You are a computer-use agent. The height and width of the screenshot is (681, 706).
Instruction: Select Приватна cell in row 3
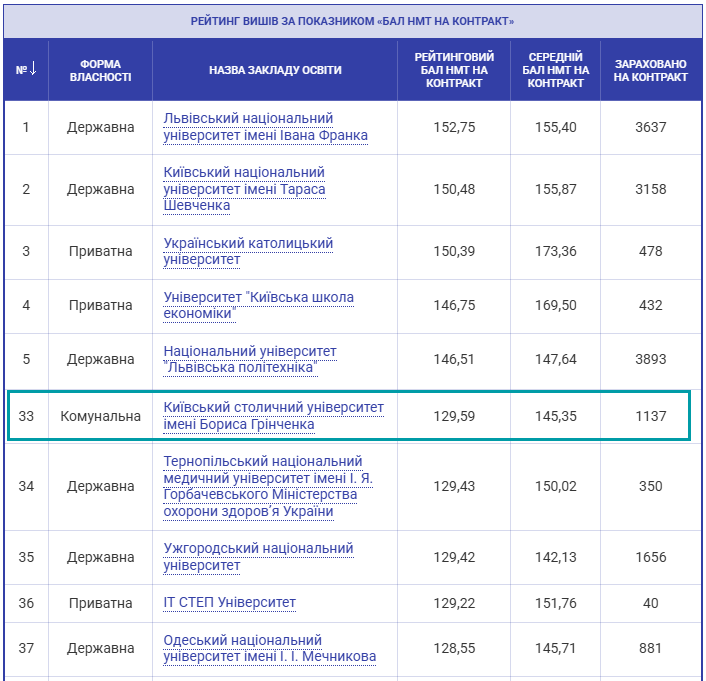[x=100, y=251]
